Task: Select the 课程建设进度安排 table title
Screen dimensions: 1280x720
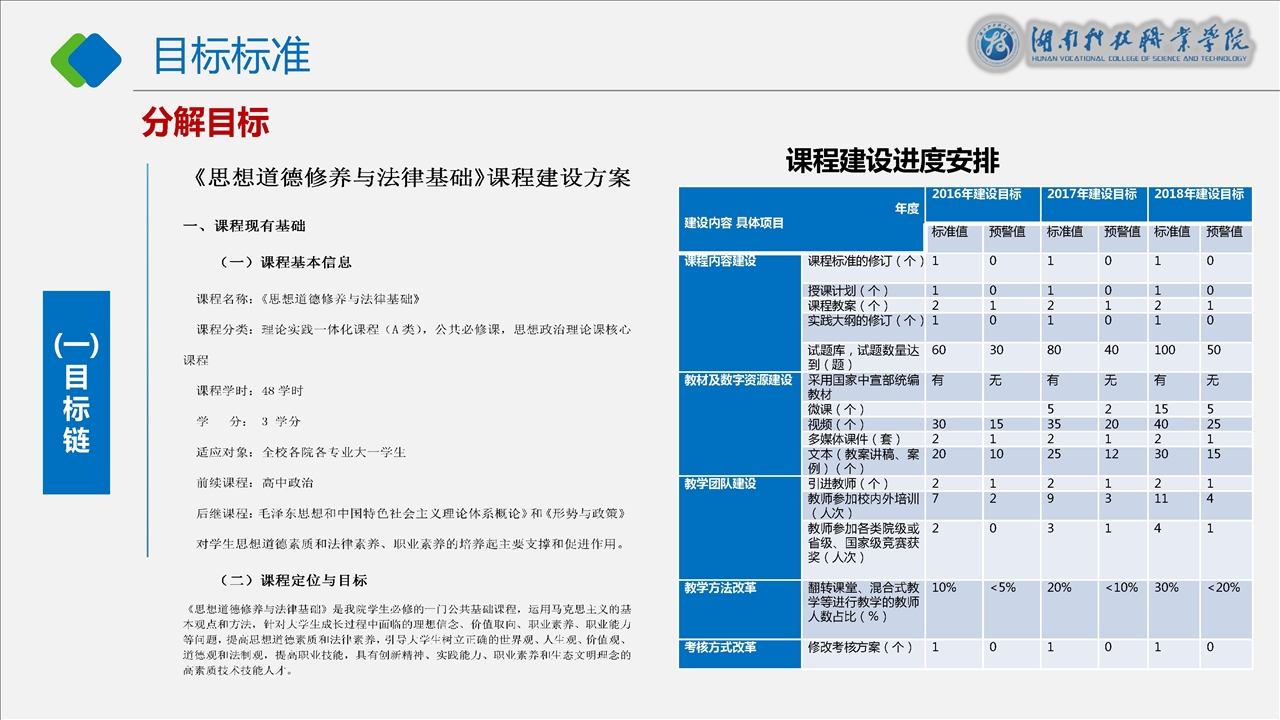Action: coord(892,161)
